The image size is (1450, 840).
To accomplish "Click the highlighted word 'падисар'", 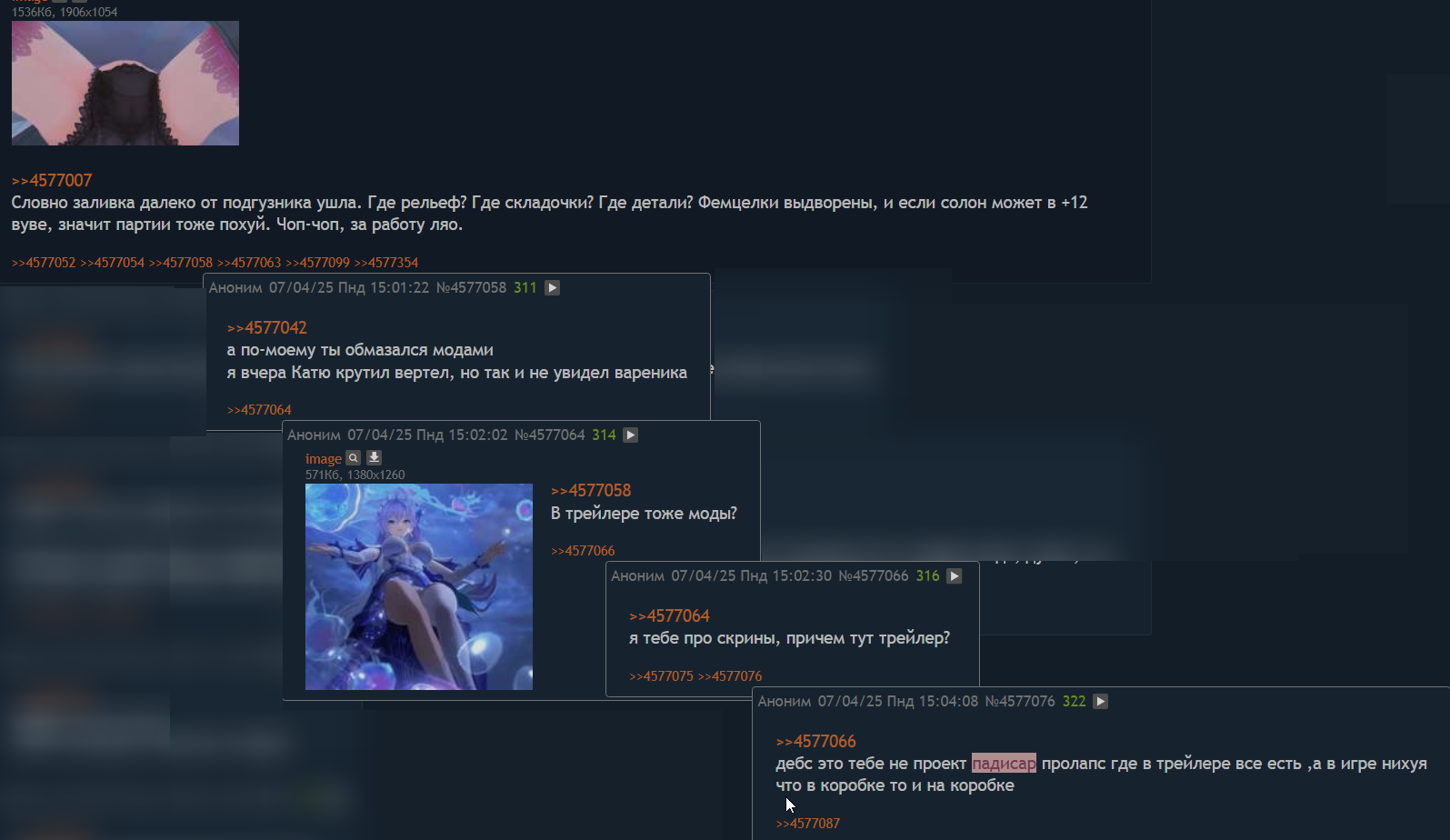I will 1004,764.
